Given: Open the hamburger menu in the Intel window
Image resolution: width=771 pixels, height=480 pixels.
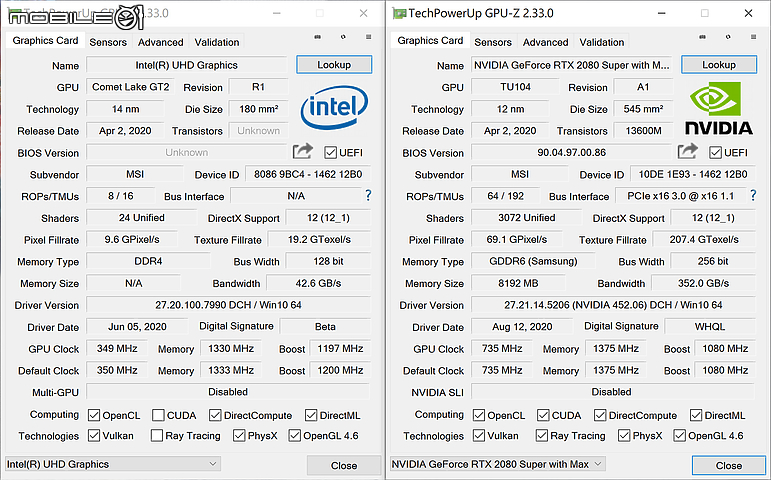Looking at the screenshot, I should 368,37.
